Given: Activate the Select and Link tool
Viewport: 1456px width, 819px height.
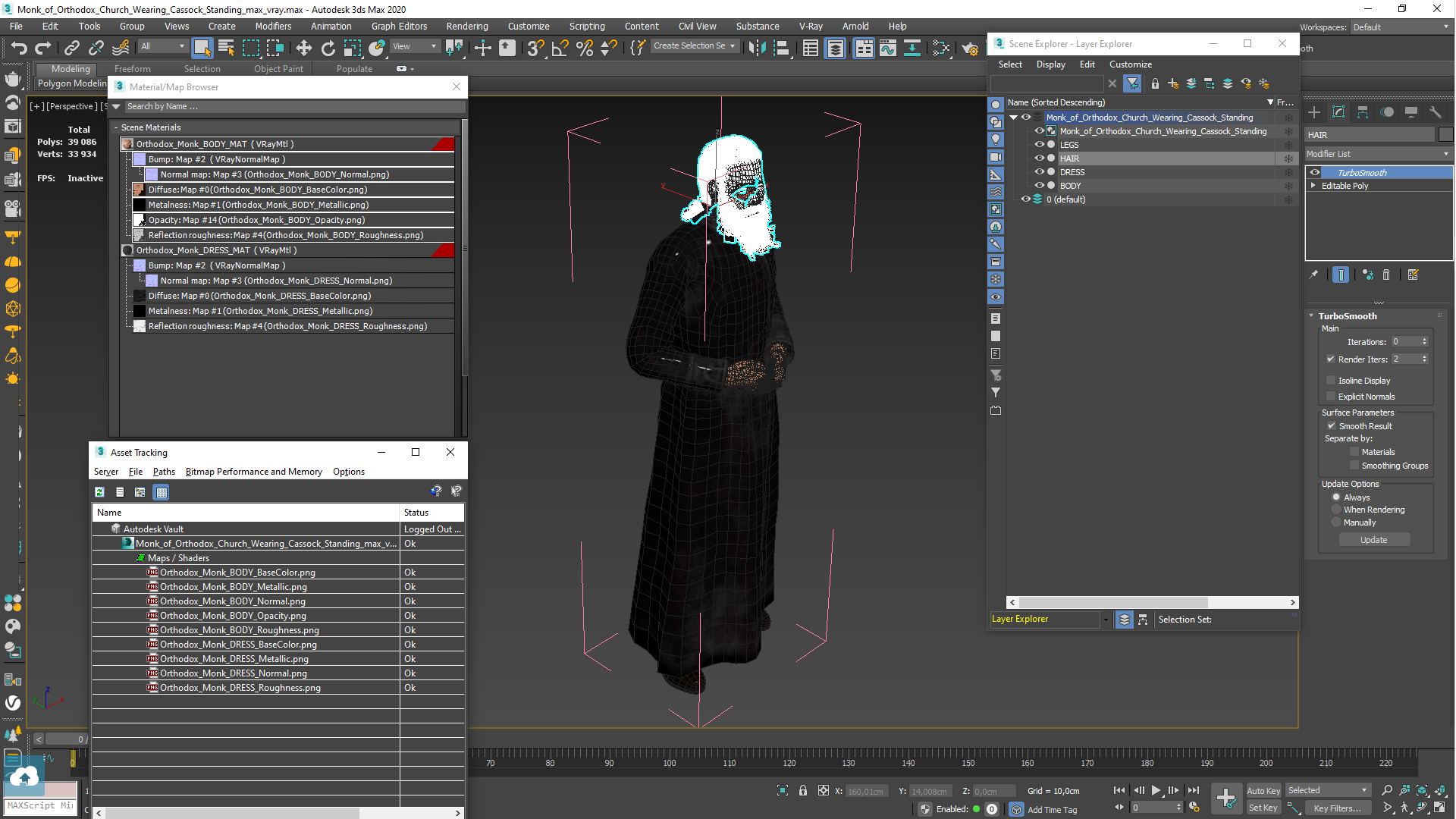Looking at the screenshot, I should (72, 48).
